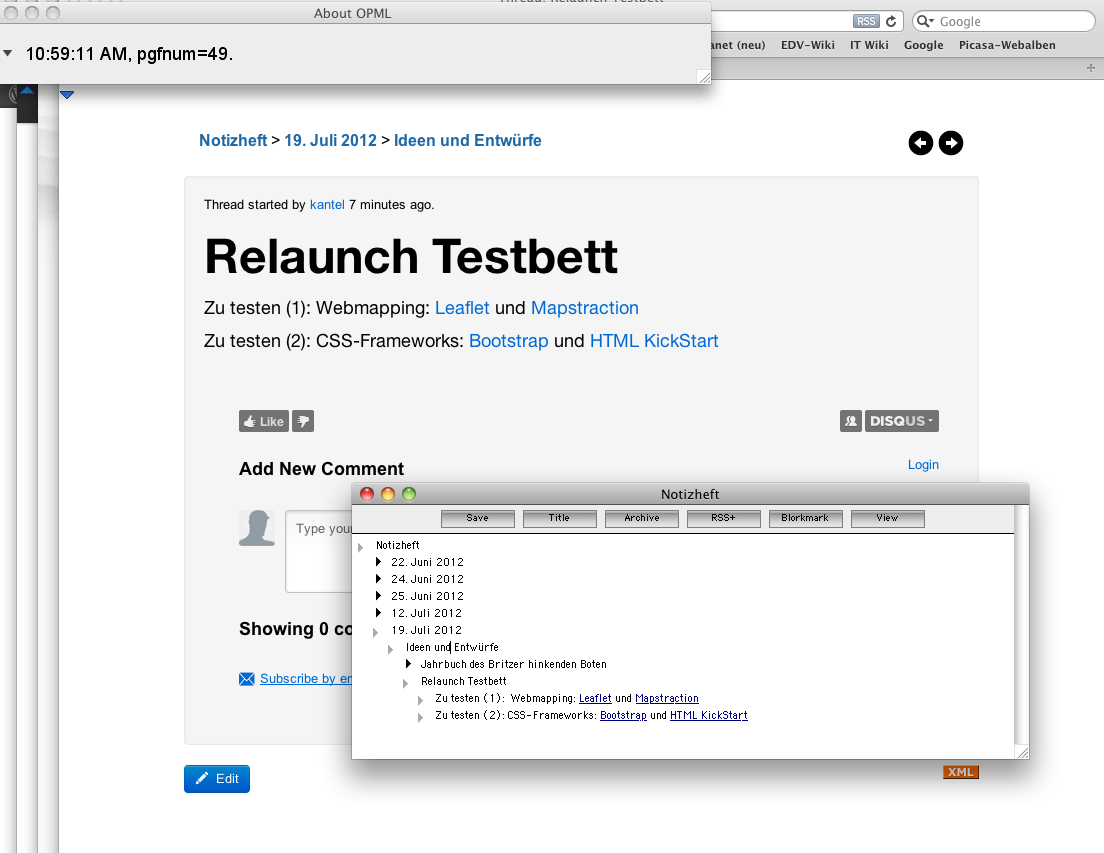Open the Leaflet link on the web page
Viewport: 1104px width, 853px height.
[462, 308]
